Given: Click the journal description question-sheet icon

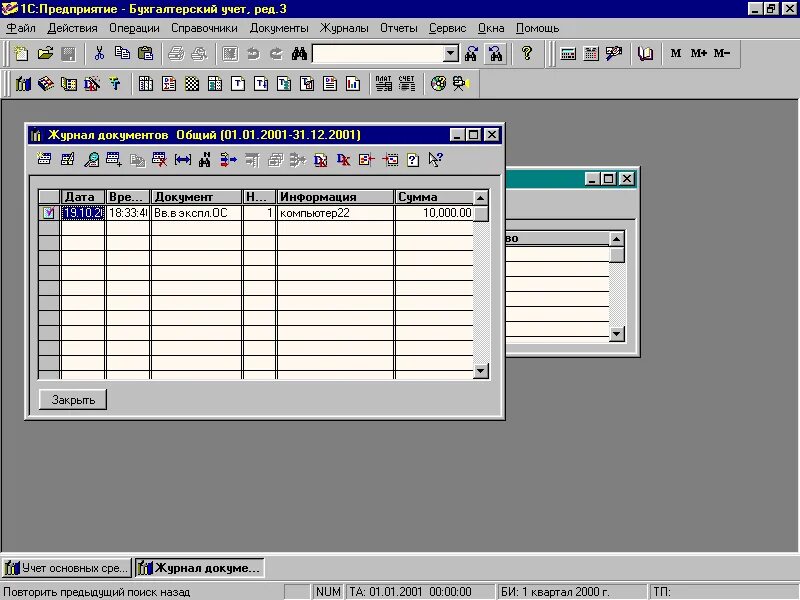Looking at the screenshot, I should pyautogui.click(x=413, y=160).
